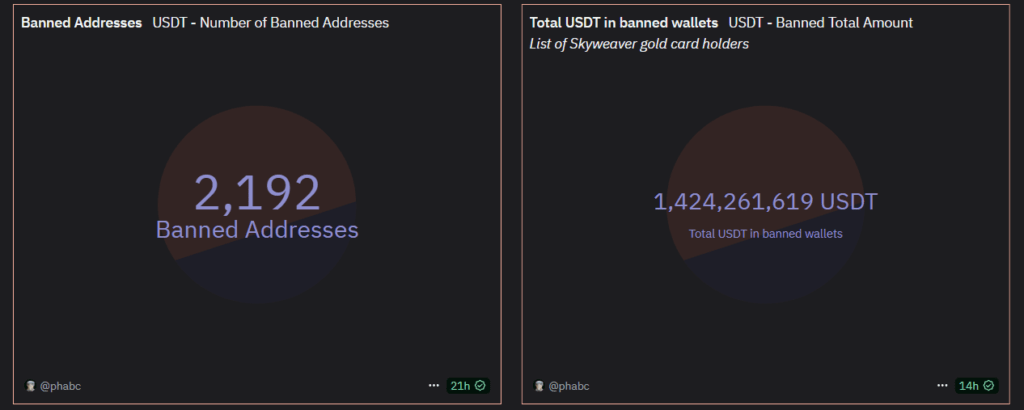Click the green check icon beside 21h
This screenshot has height=410, width=1024.
click(x=480, y=386)
